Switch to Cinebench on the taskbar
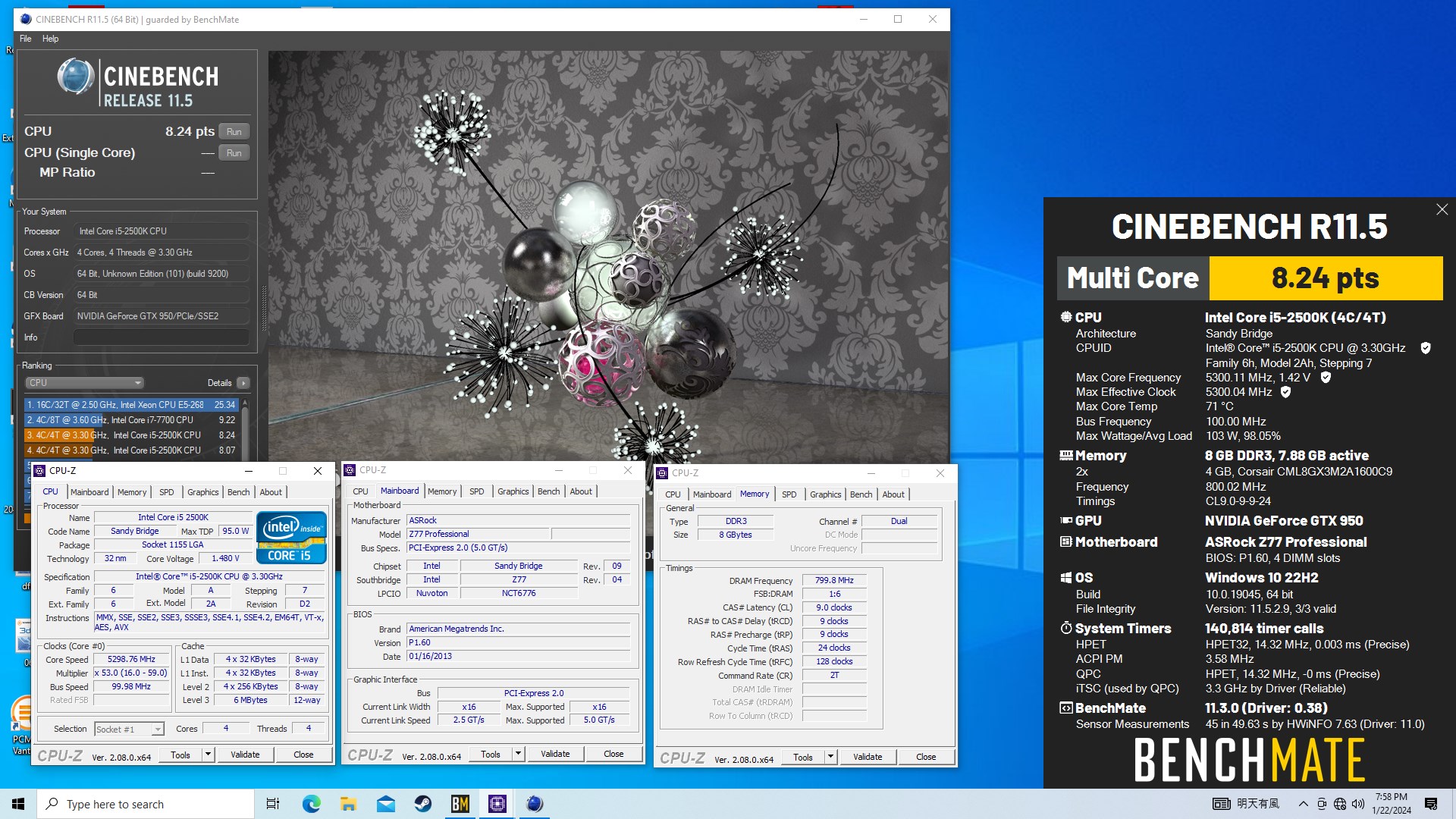Screen dimensions: 1456x819 (x=534, y=804)
